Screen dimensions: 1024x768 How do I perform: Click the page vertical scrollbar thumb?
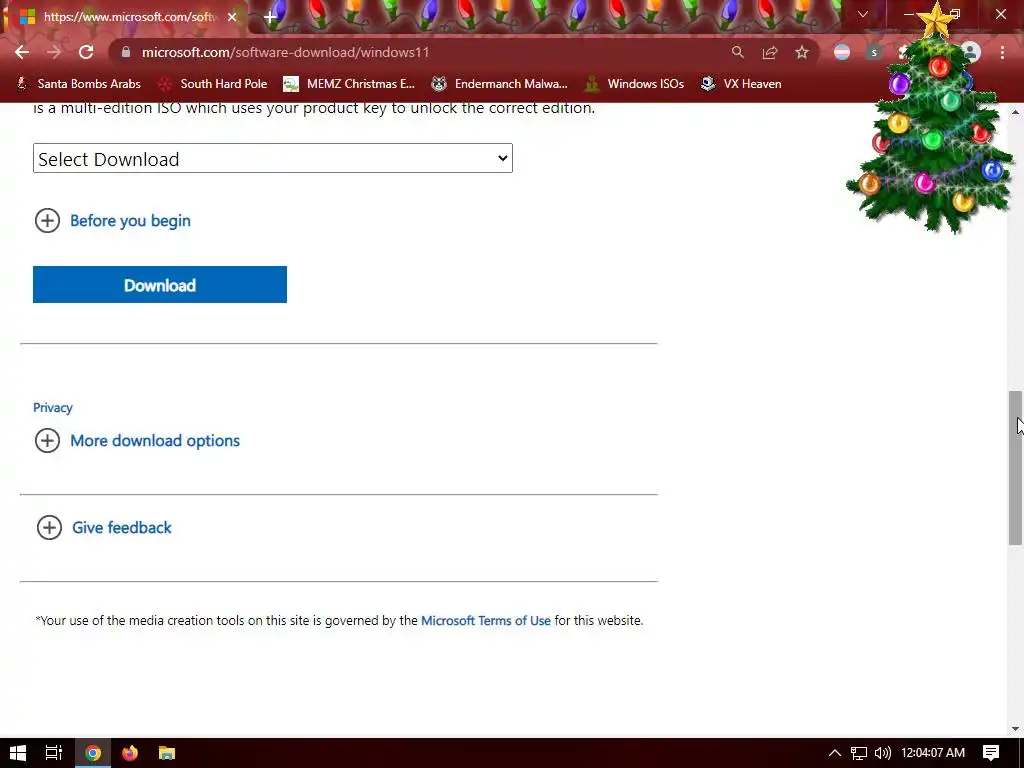[x=1016, y=468]
